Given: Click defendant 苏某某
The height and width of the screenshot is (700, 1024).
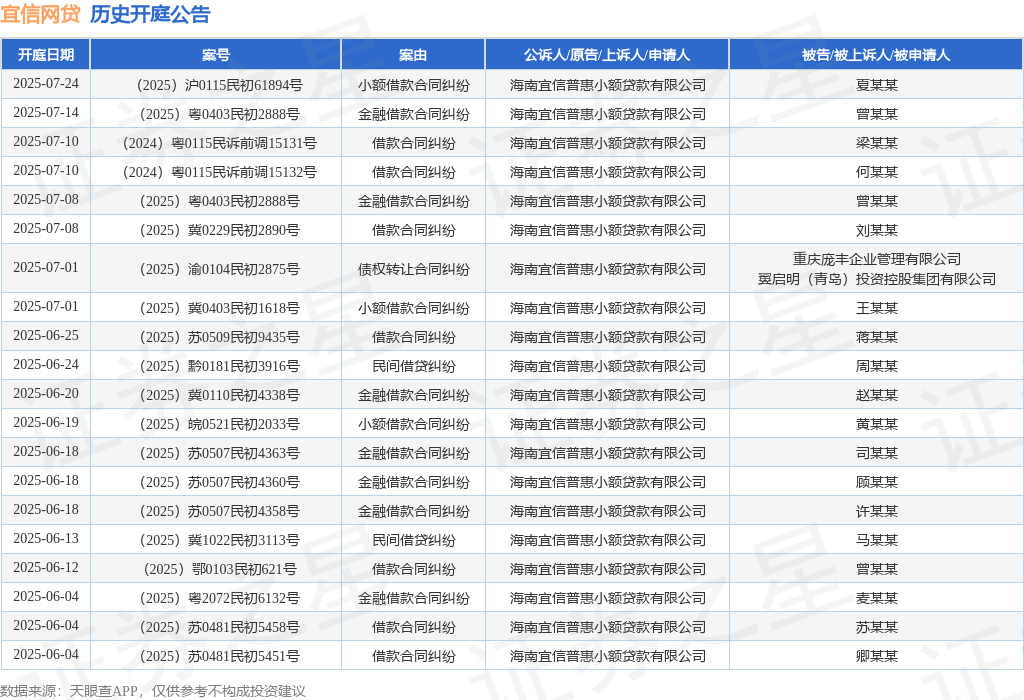Looking at the screenshot, I should click(876, 627).
